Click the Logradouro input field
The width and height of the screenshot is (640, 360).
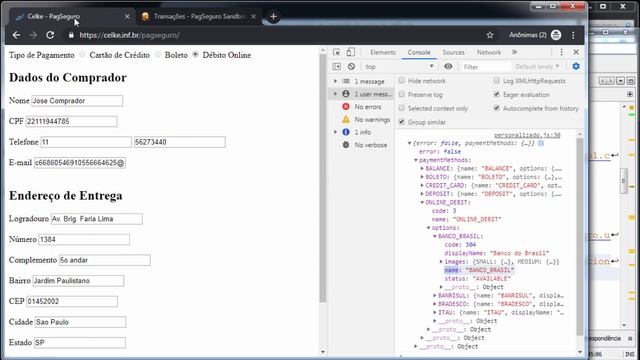97,219
